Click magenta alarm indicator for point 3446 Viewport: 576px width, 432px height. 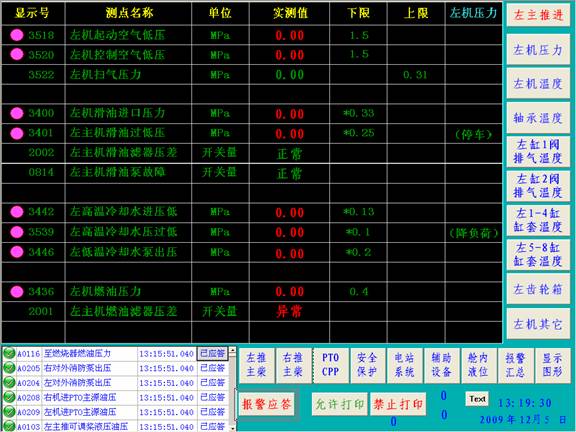tap(17, 252)
